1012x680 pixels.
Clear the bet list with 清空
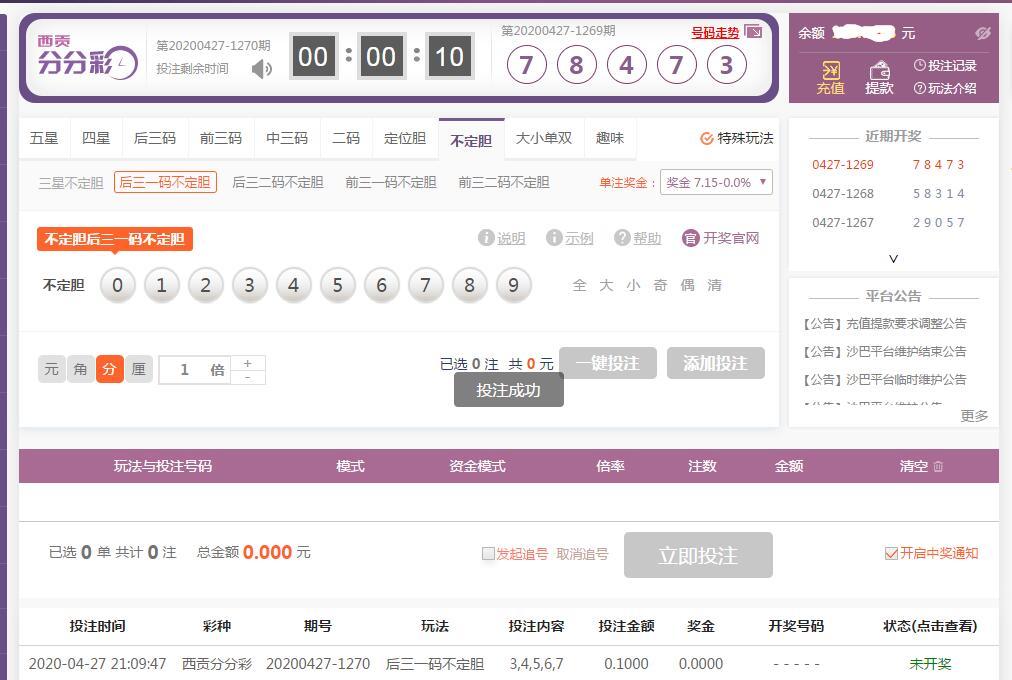921,466
